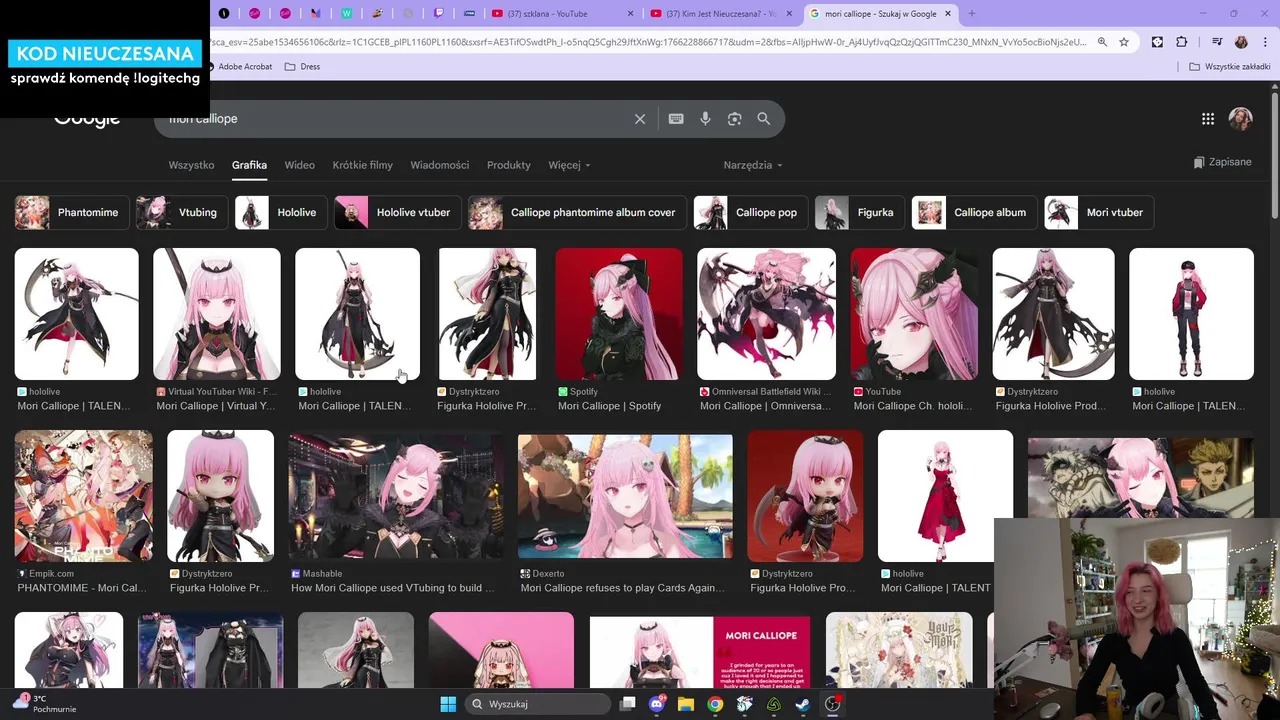1280x720 pixels.
Task: Switch to the 'Kim Jest Nieuczesana?' tab
Action: click(x=722, y=14)
